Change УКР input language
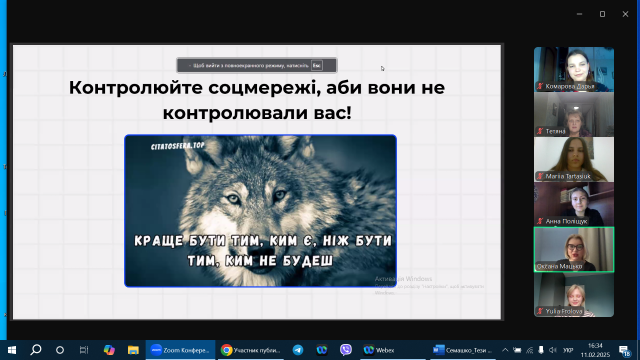The height and width of the screenshot is (360, 640). (568, 350)
